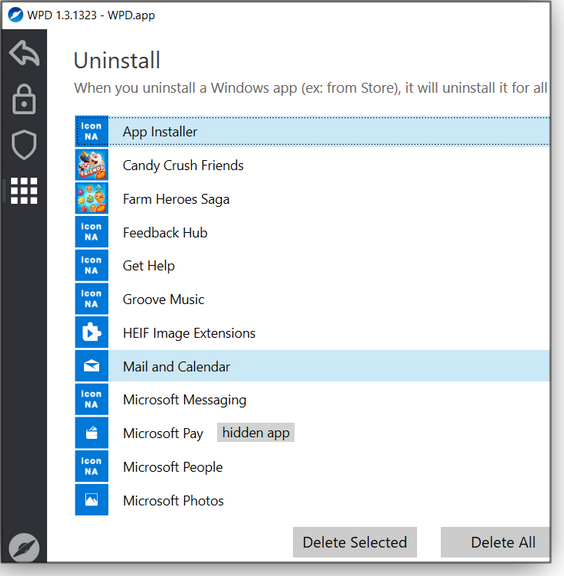Open the Firewall shield section
Screen dimensions: 564x576
24,145
